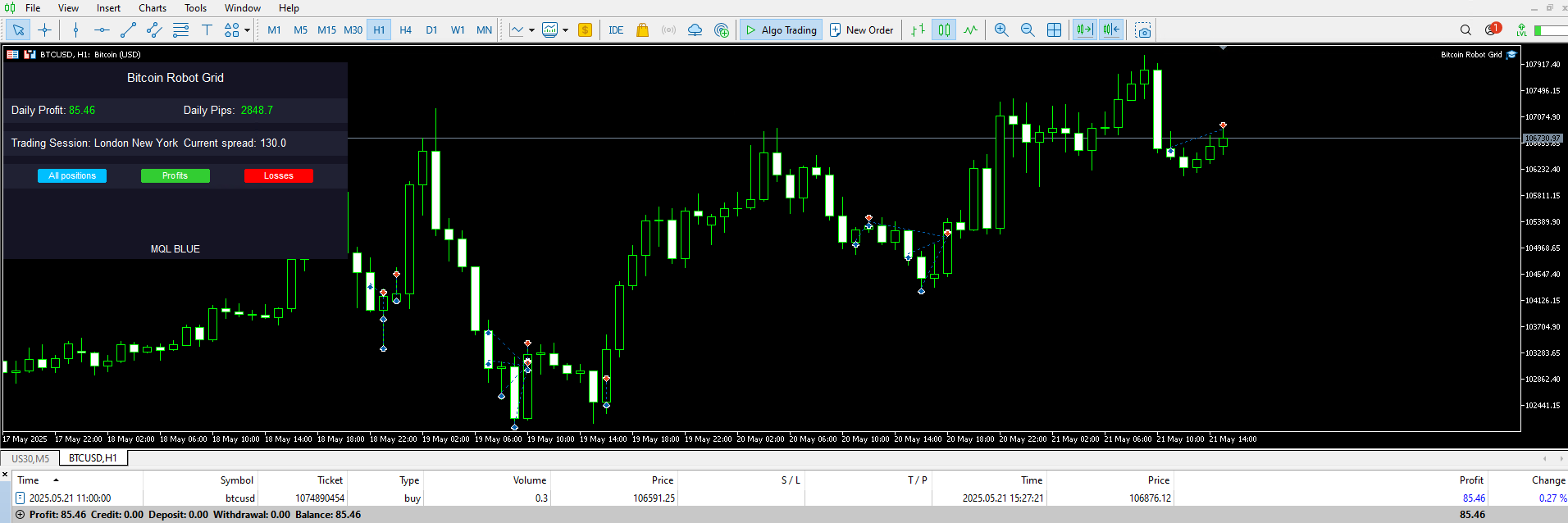Screen dimensions: 1568x523
Task: Open account notifications icon
Action: (x=1492, y=30)
